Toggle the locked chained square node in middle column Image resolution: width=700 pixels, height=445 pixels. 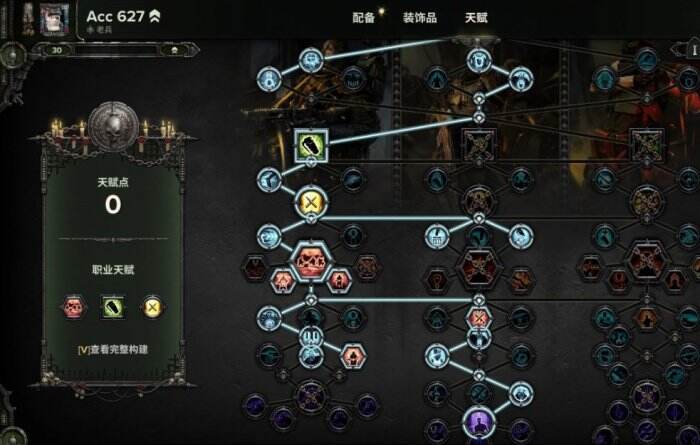click(479, 146)
